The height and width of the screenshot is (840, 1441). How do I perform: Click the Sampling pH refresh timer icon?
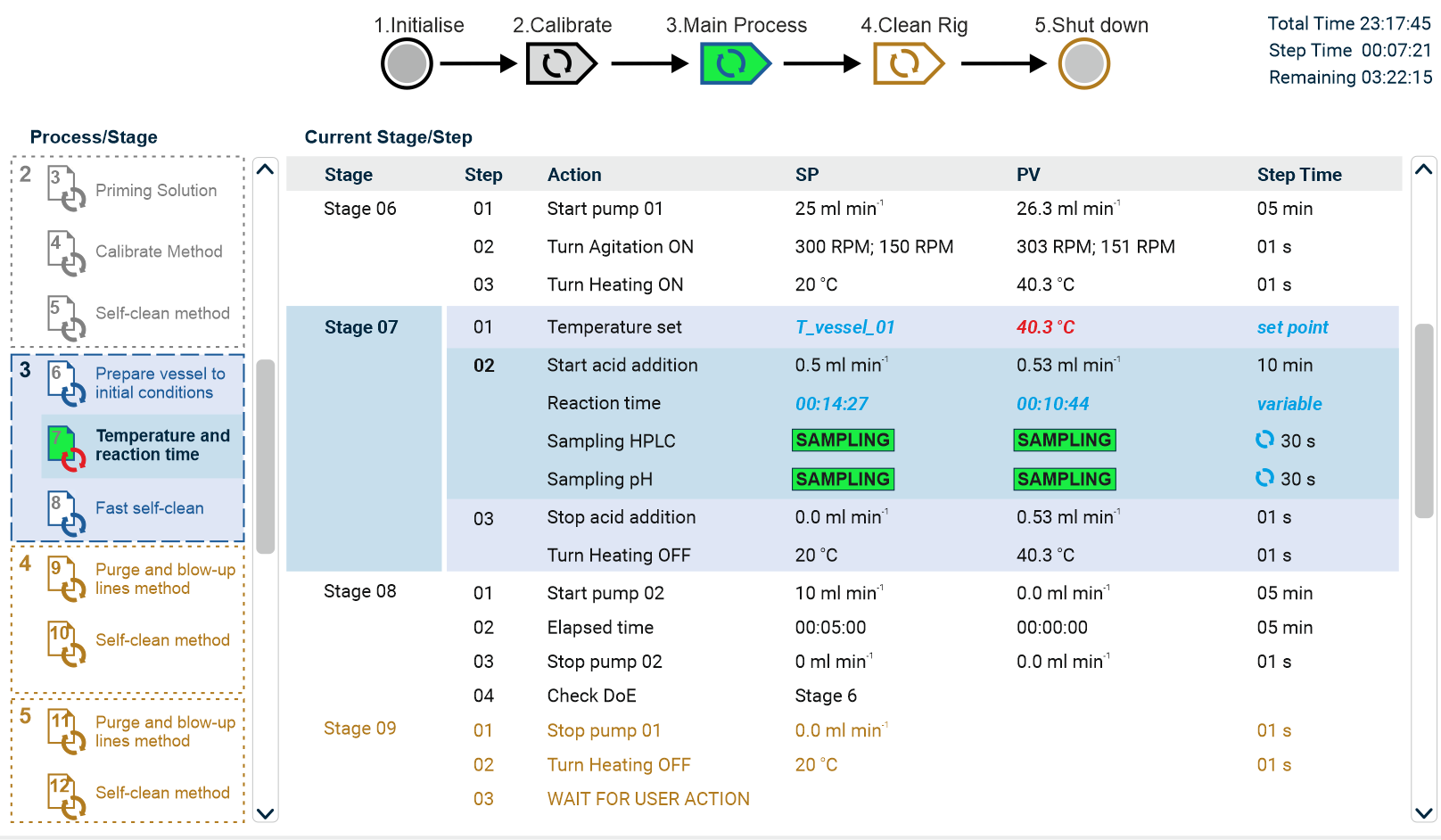1264,478
